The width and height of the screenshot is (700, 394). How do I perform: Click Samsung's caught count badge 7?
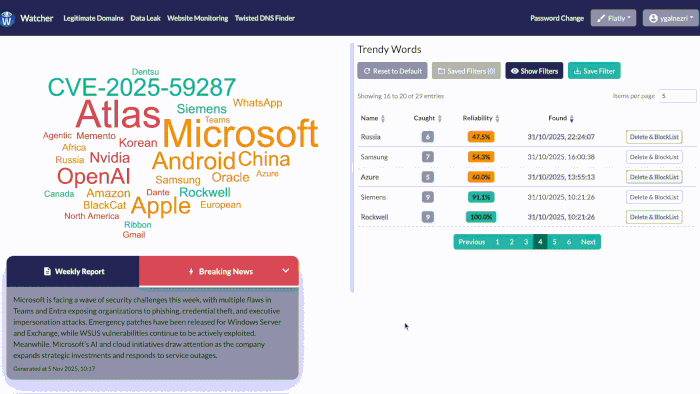pyautogui.click(x=428, y=157)
